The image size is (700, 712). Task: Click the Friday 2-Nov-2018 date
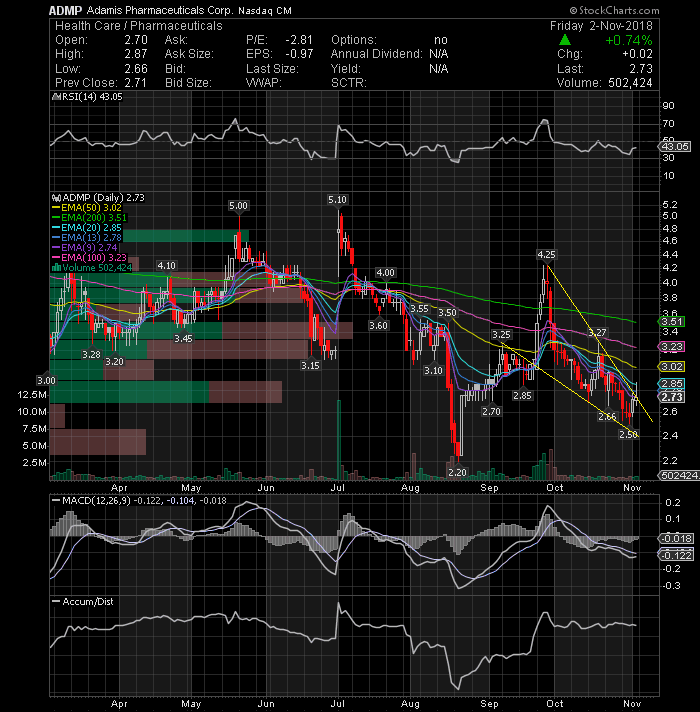tap(601, 26)
